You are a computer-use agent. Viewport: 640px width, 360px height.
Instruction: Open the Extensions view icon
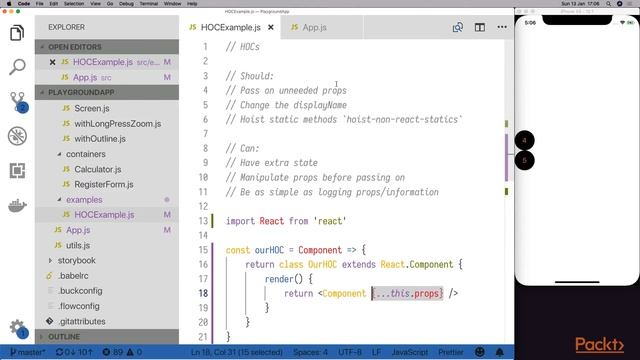tap(17, 171)
